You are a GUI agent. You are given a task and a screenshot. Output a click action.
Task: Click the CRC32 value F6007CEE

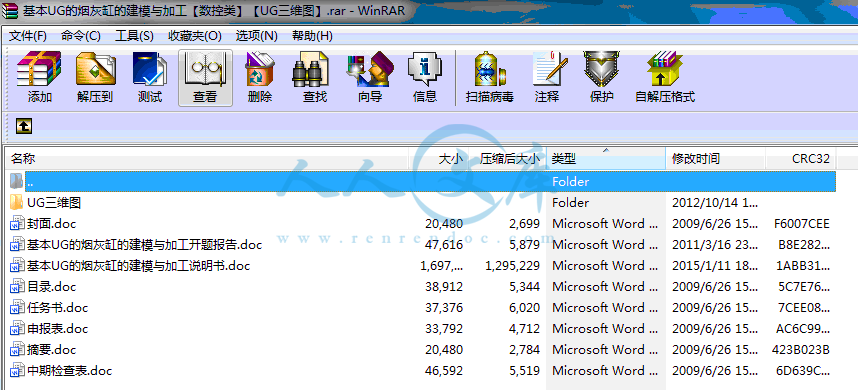(802, 224)
